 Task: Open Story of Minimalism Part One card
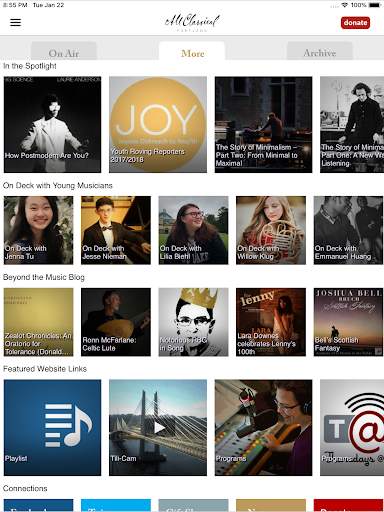(x=352, y=125)
